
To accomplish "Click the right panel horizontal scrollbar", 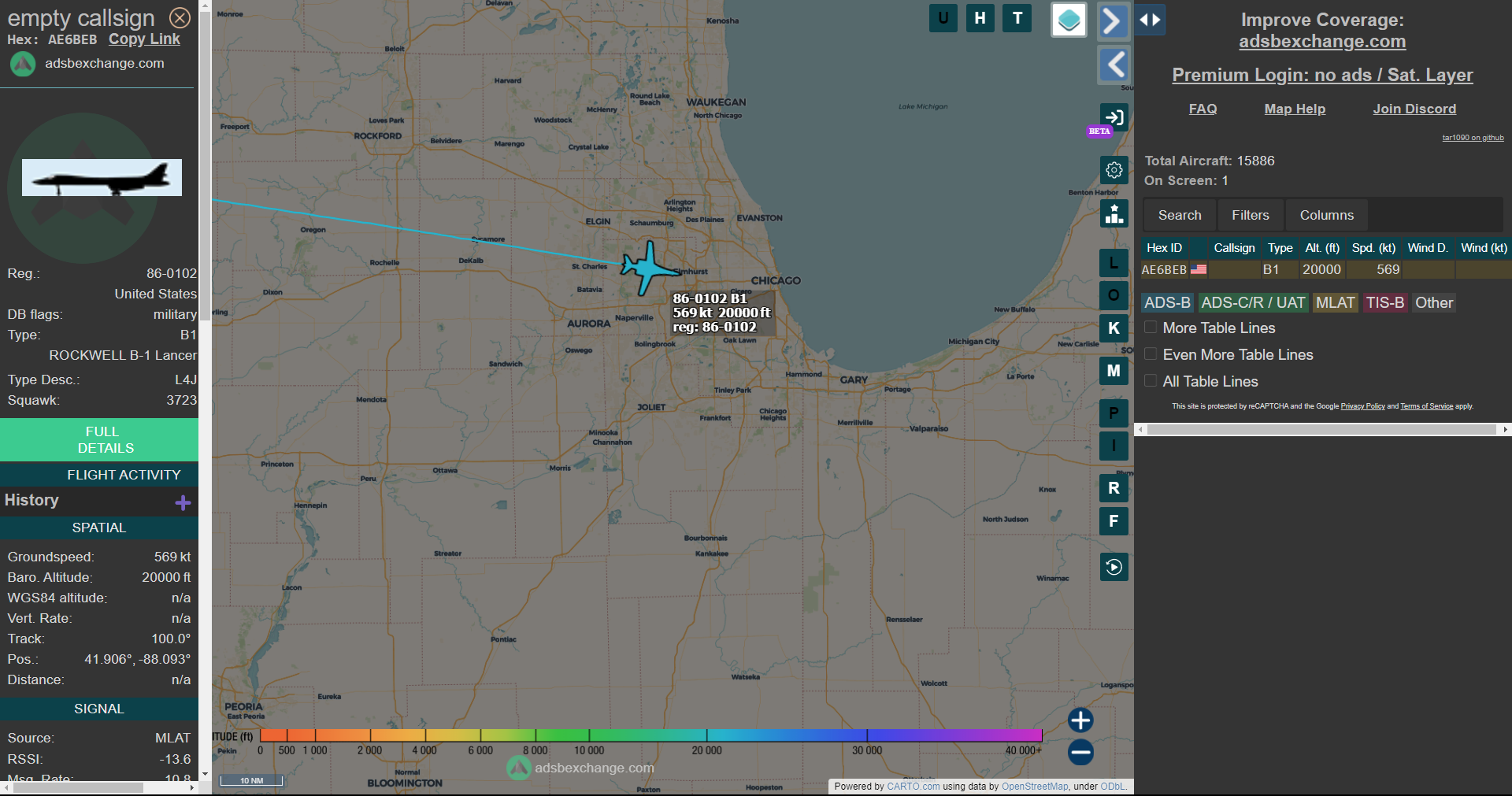I will point(1322,430).
